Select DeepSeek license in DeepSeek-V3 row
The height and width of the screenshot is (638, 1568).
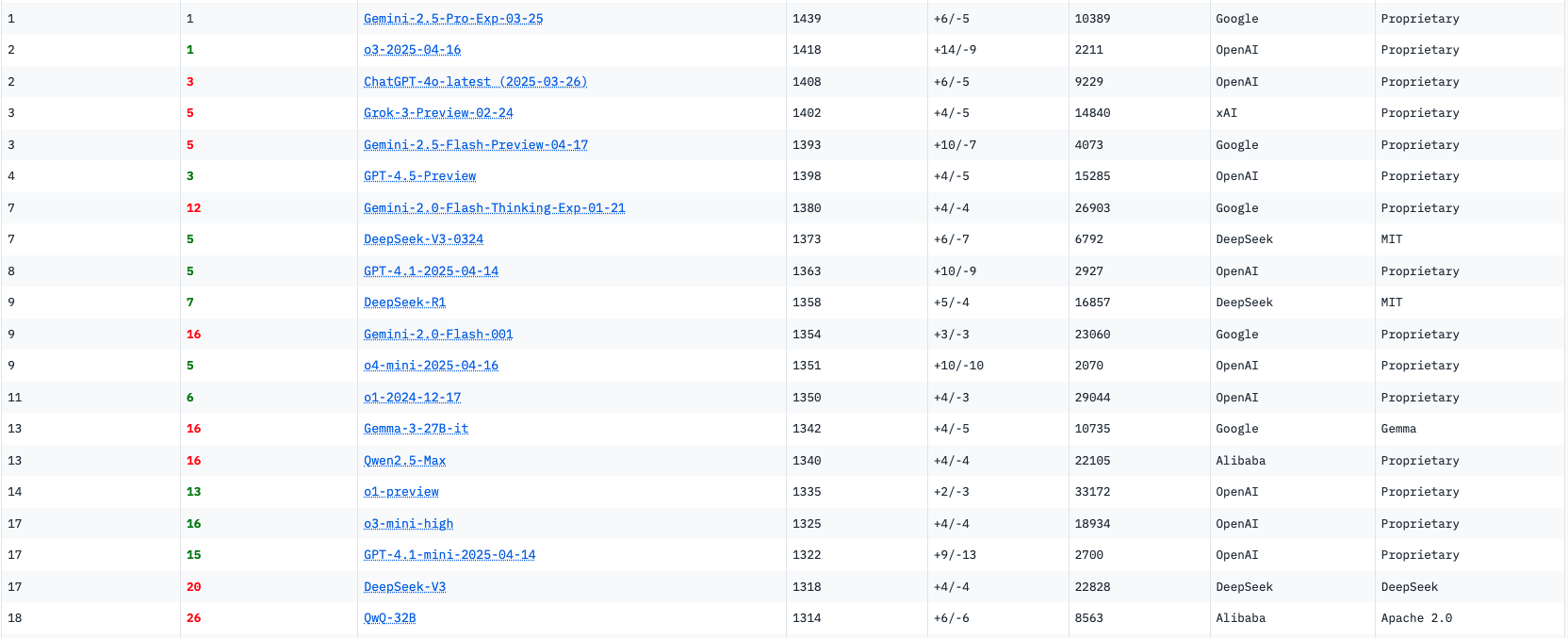click(x=1410, y=587)
